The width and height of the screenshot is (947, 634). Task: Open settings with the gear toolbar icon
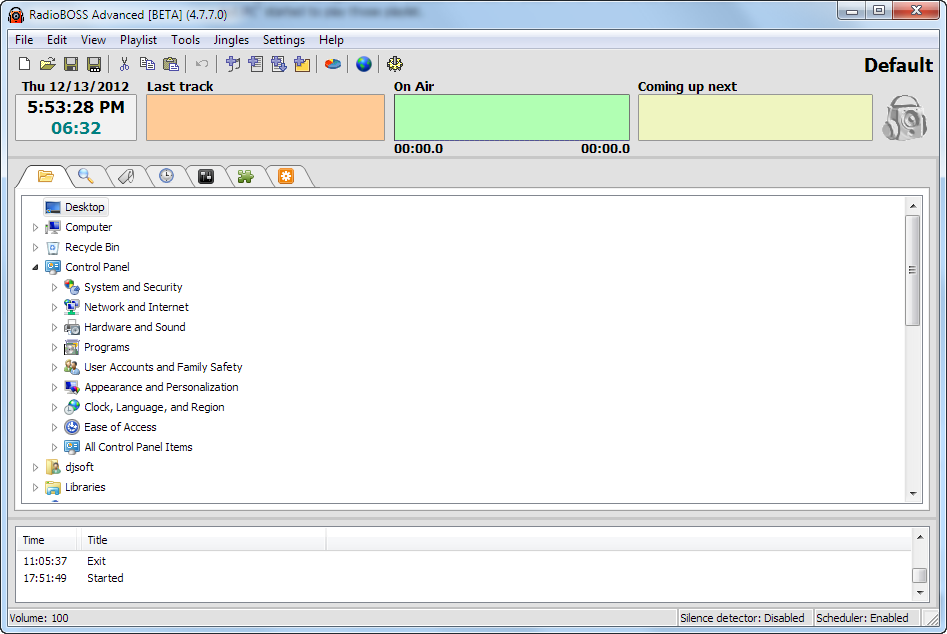pos(395,63)
